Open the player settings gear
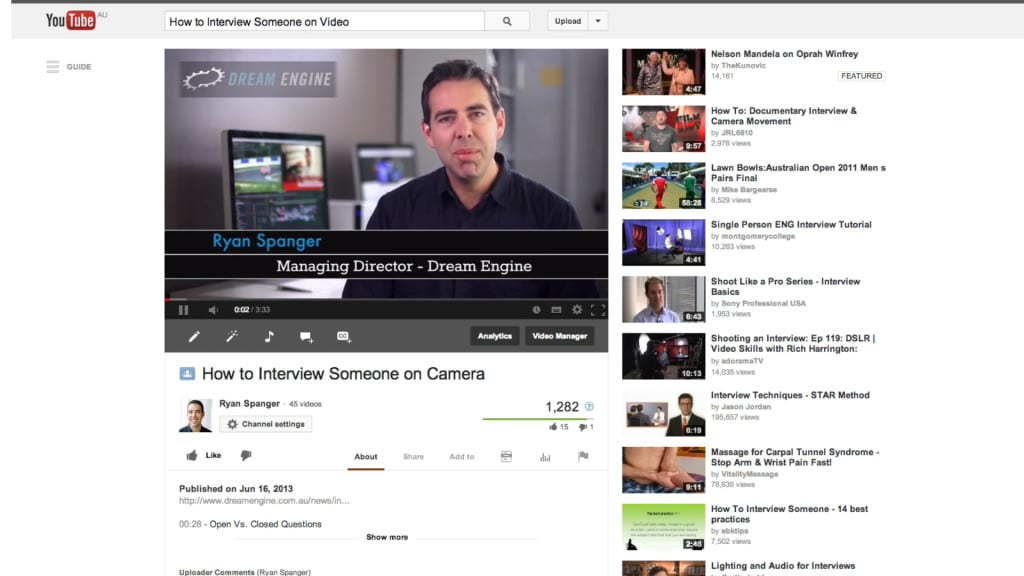This screenshot has height=576, width=1024. (577, 310)
